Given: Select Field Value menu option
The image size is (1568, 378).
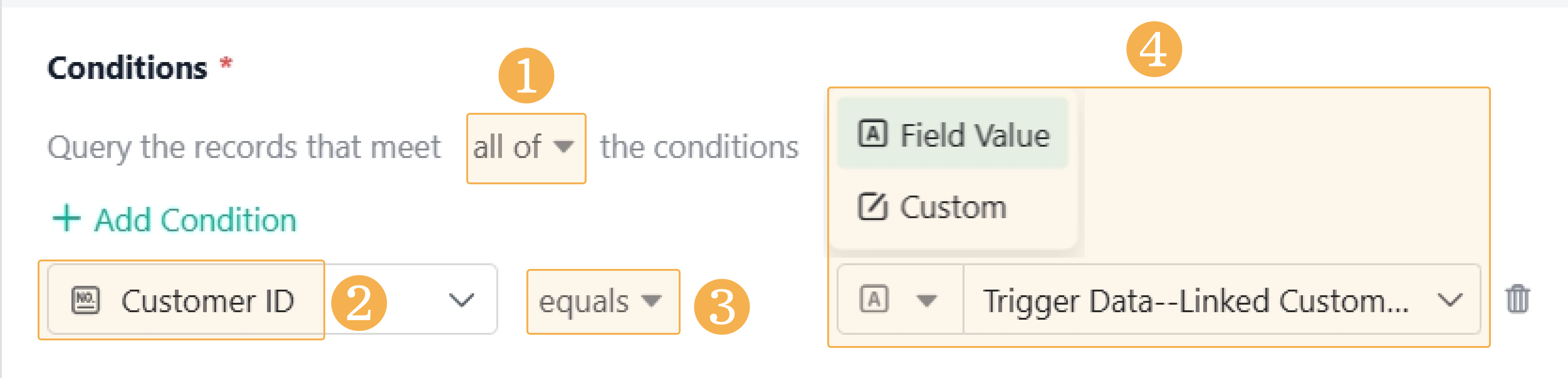Looking at the screenshot, I should coord(953,134).
